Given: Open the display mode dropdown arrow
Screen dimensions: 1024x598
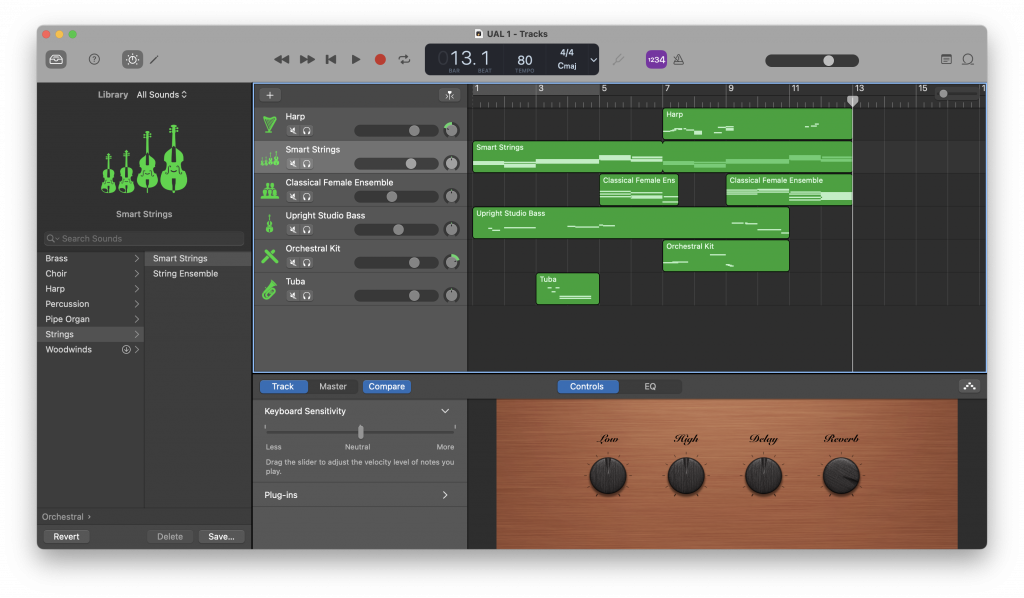Looking at the screenshot, I should (593, 59).
